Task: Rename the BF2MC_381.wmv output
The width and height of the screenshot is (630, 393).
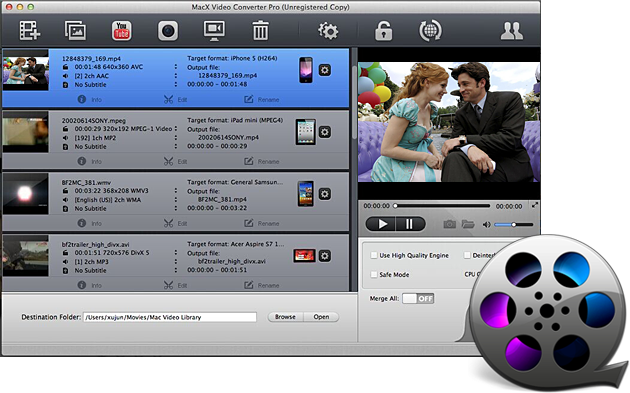Action: 262,223
